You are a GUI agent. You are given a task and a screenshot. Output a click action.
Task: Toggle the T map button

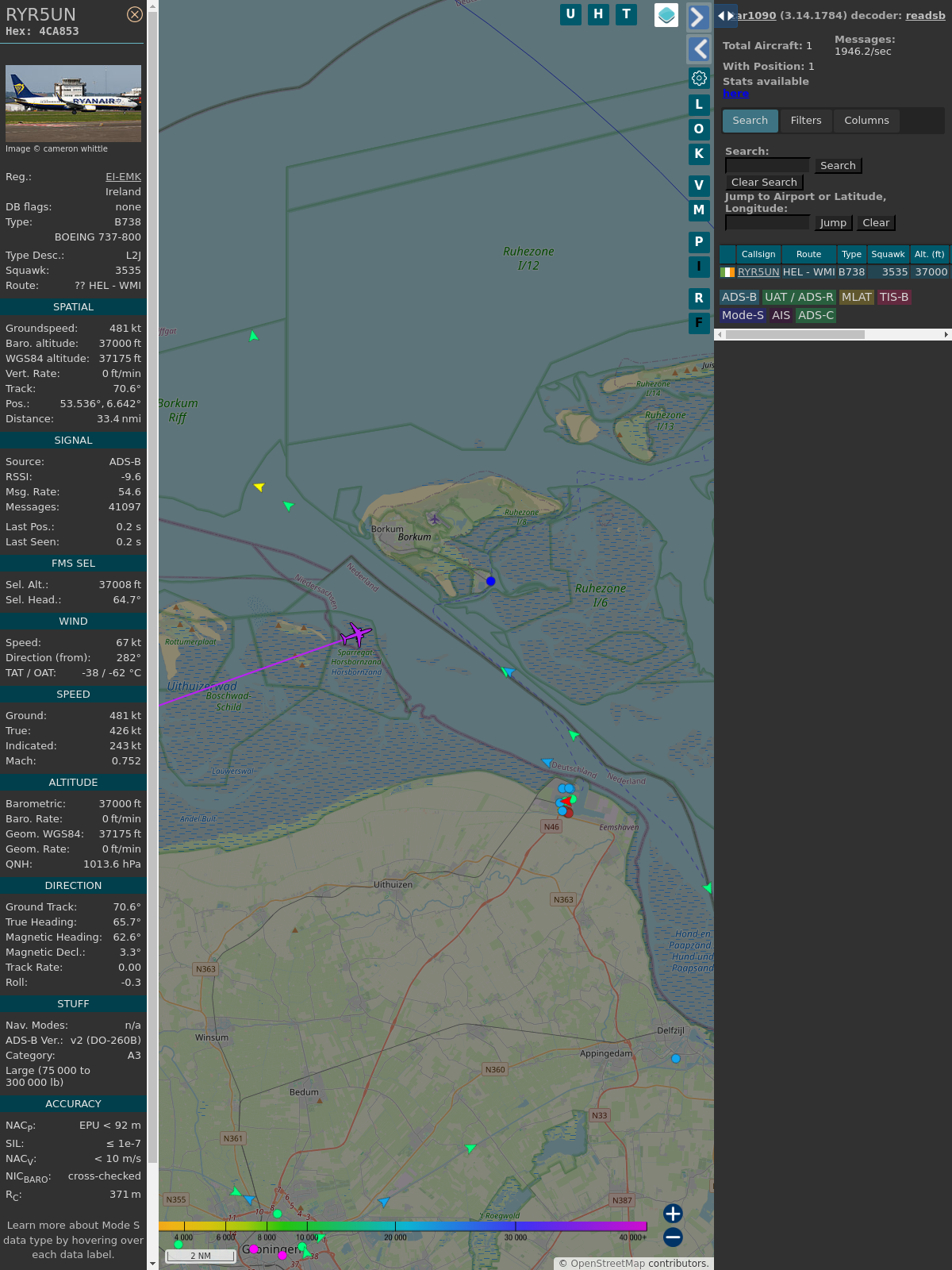click(x=627, y=14)
